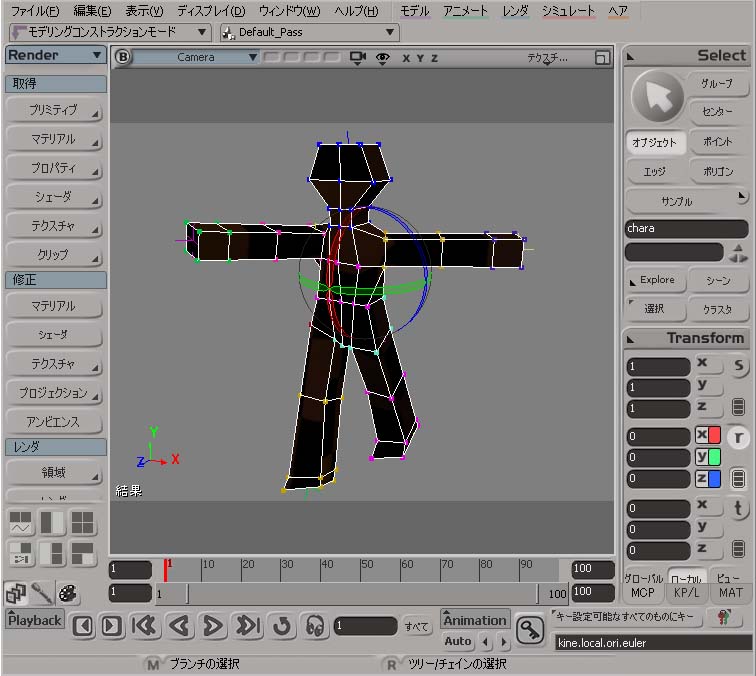Toggle the rotation X red axis button
The image size is (756, 676).
pos(708,435)
